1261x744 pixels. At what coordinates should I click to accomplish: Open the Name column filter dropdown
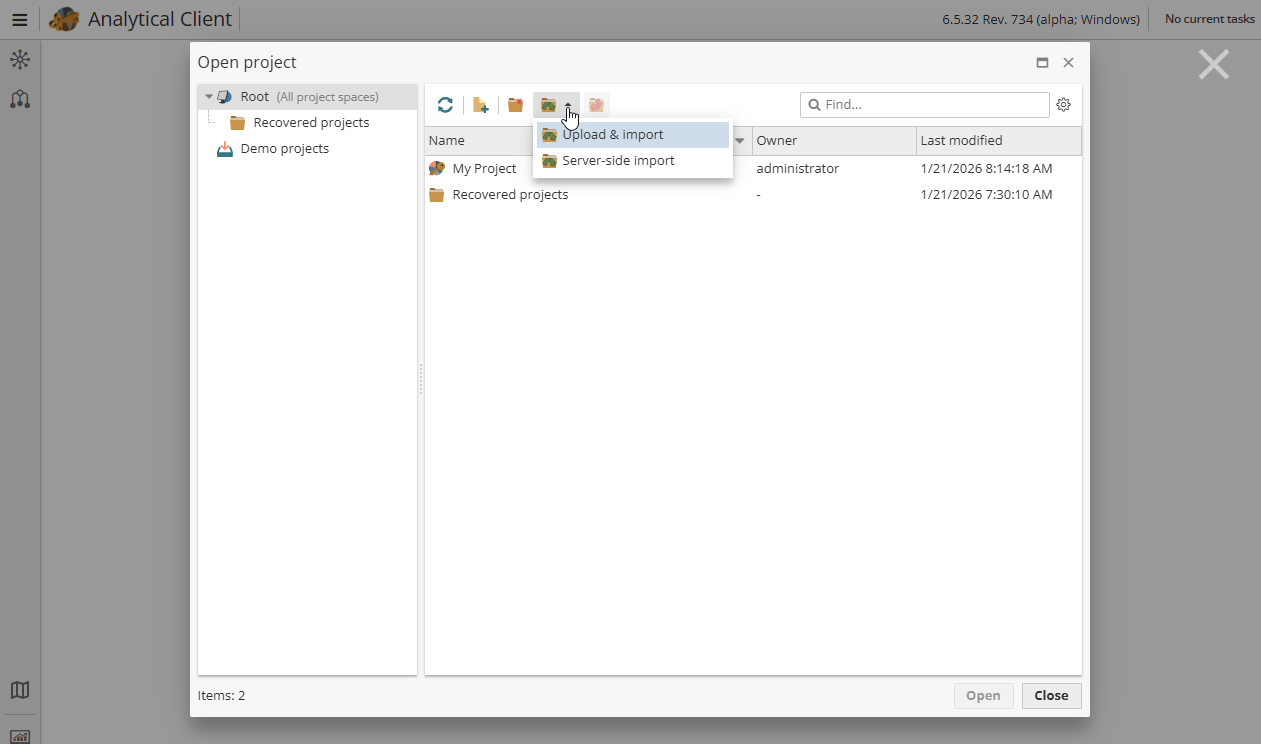tap(738, 140)
